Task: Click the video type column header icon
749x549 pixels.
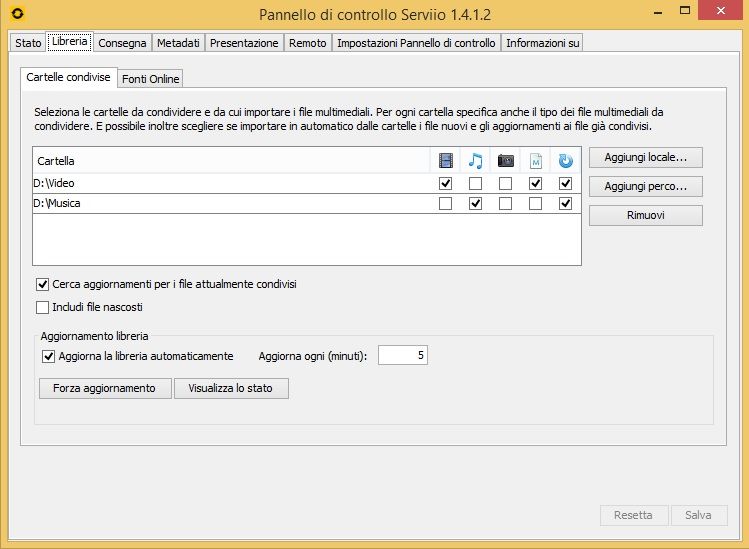Action: tap(445, 161)
